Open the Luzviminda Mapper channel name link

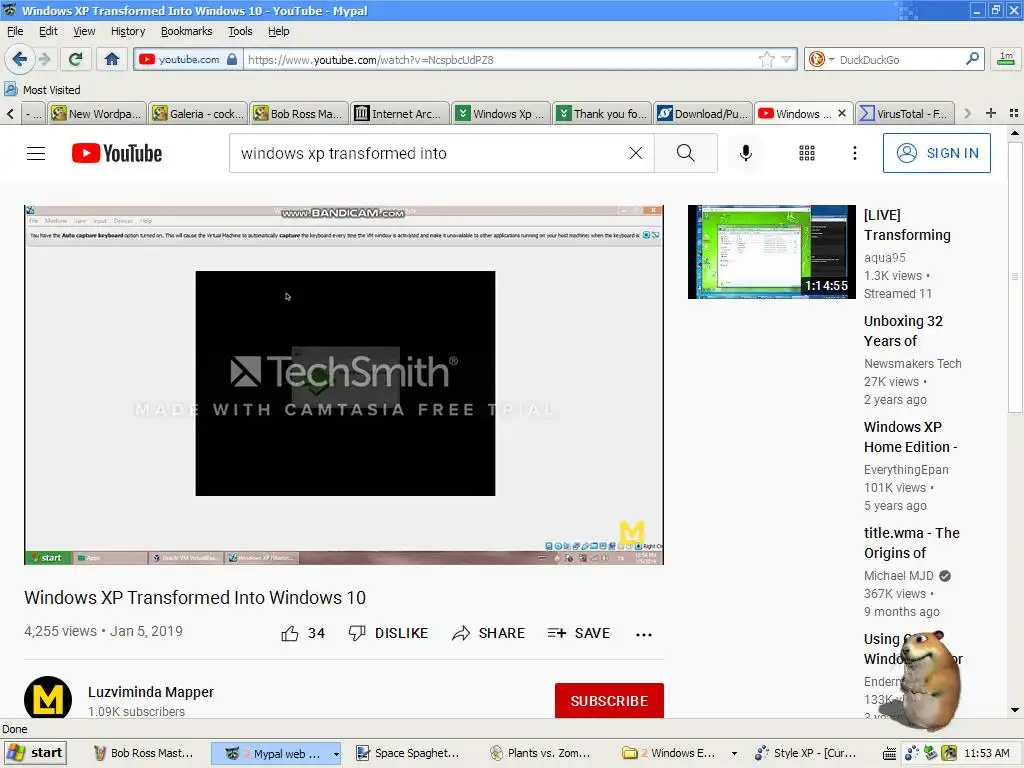[x=151, y=692]
